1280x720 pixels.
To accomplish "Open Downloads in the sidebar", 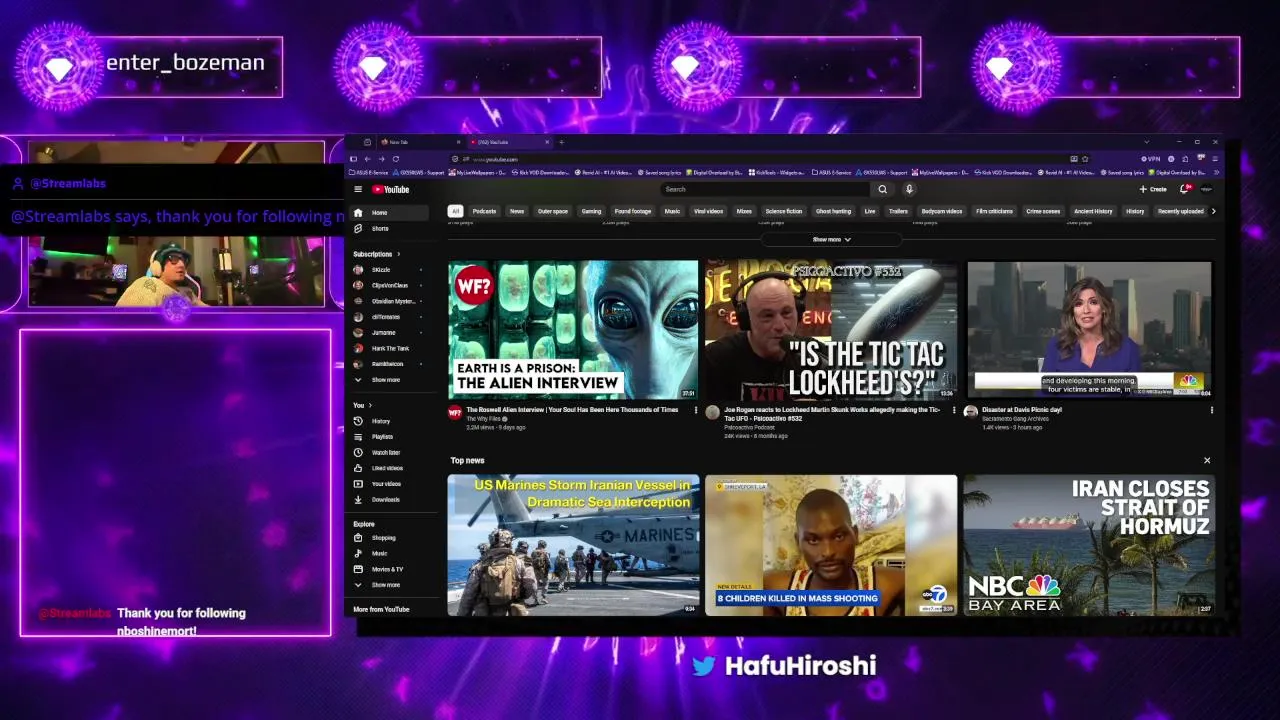I will (390, 499).
